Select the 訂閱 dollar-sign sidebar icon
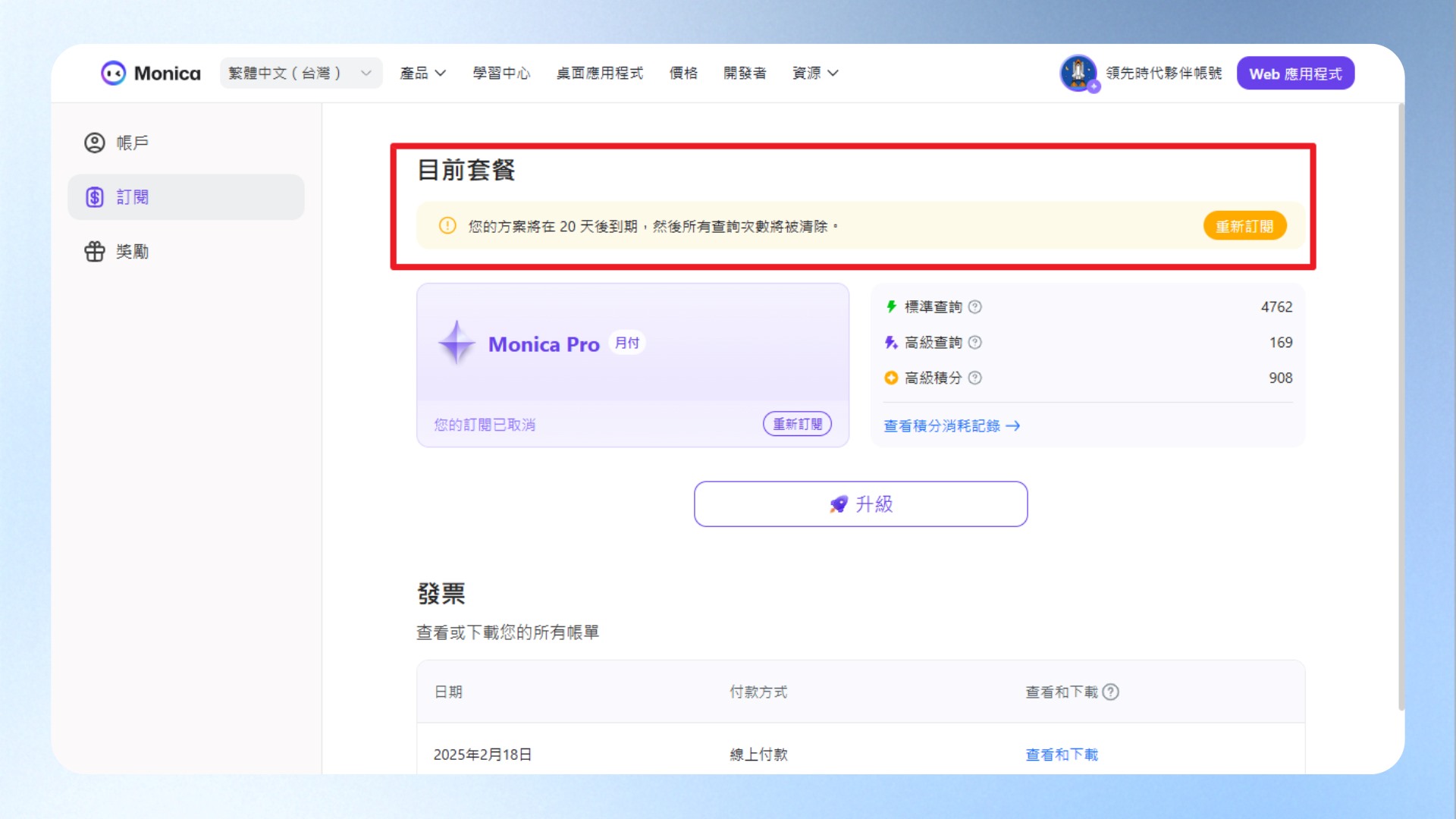 pyautogui.click(x=95, y=197)
